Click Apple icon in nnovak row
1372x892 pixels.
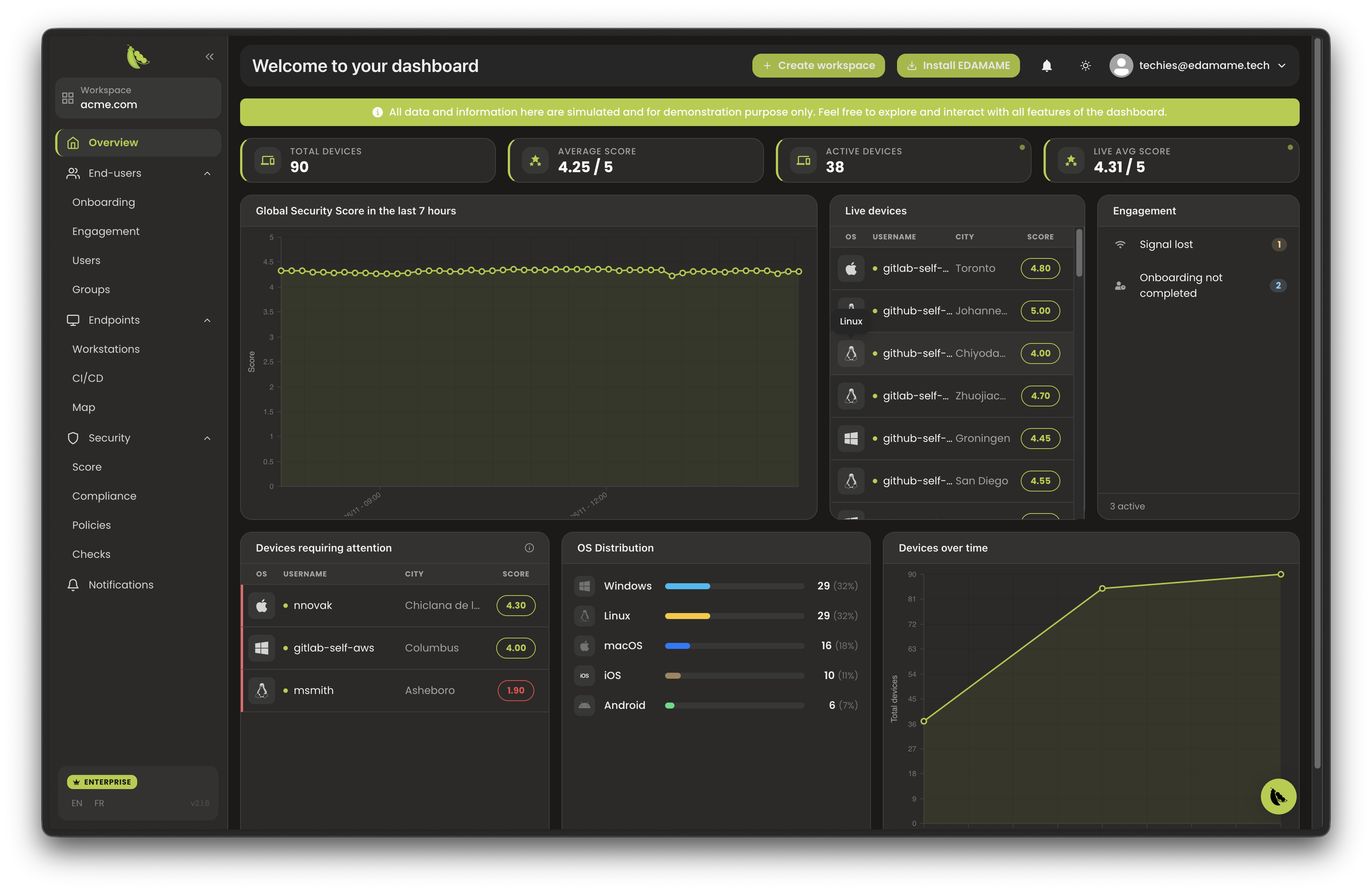(262, 606)
